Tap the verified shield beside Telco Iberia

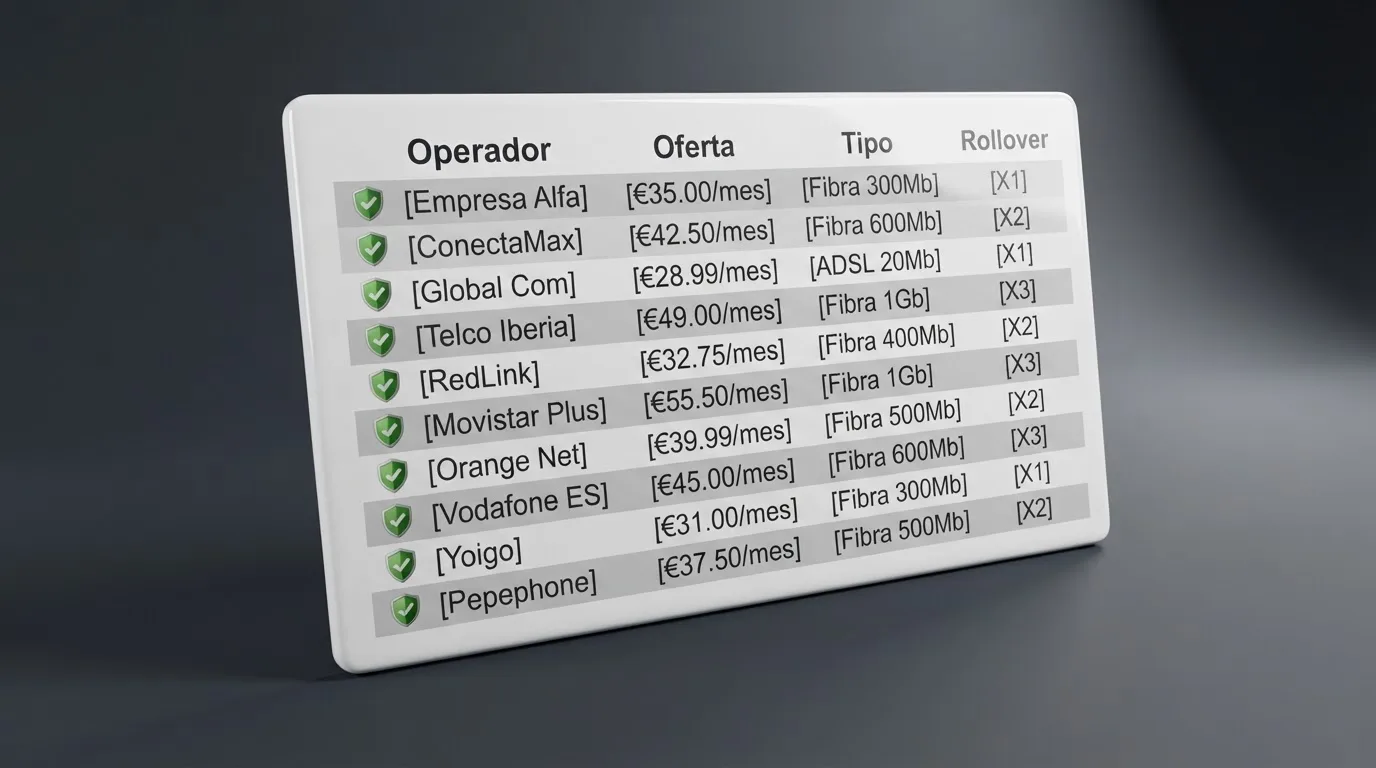(x=380, y=339)
